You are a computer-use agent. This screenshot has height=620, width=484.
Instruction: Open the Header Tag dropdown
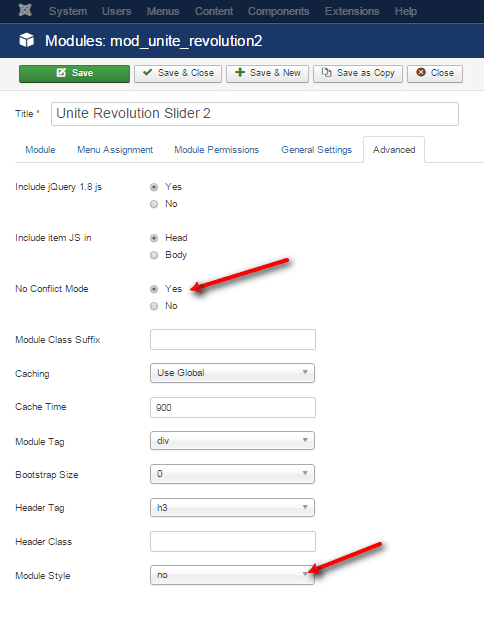(233, 507)
